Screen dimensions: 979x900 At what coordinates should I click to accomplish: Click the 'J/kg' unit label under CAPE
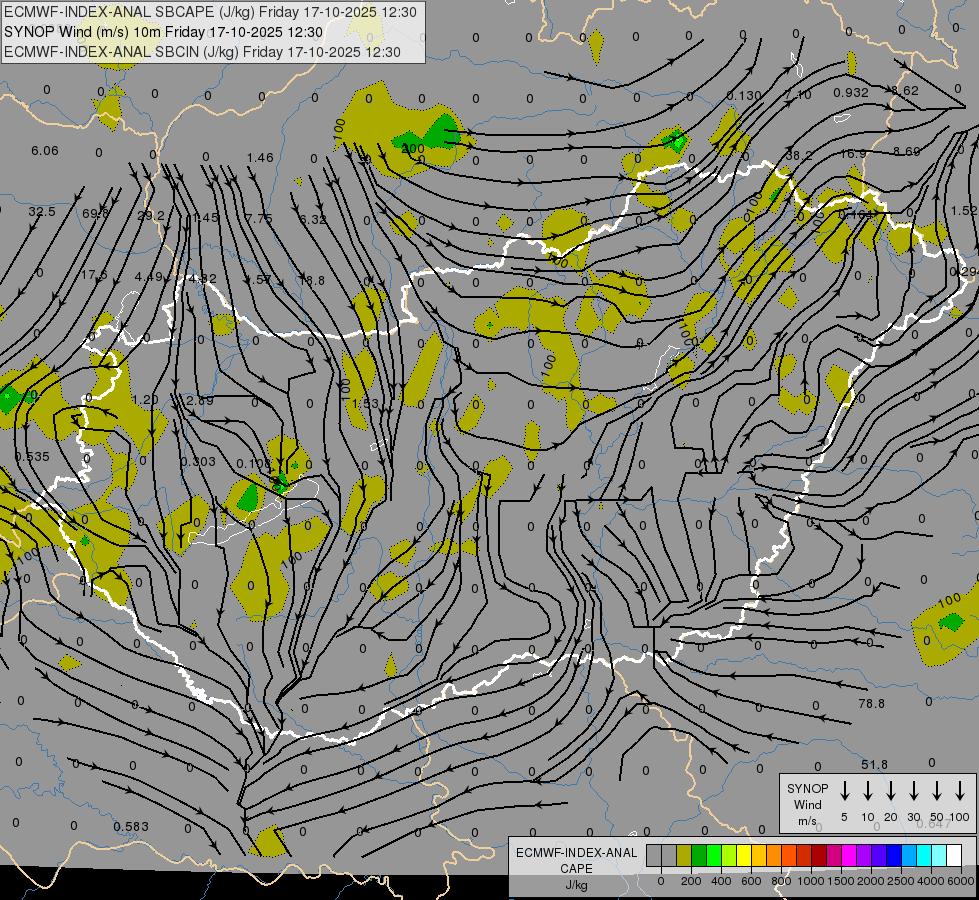point(576,885)
